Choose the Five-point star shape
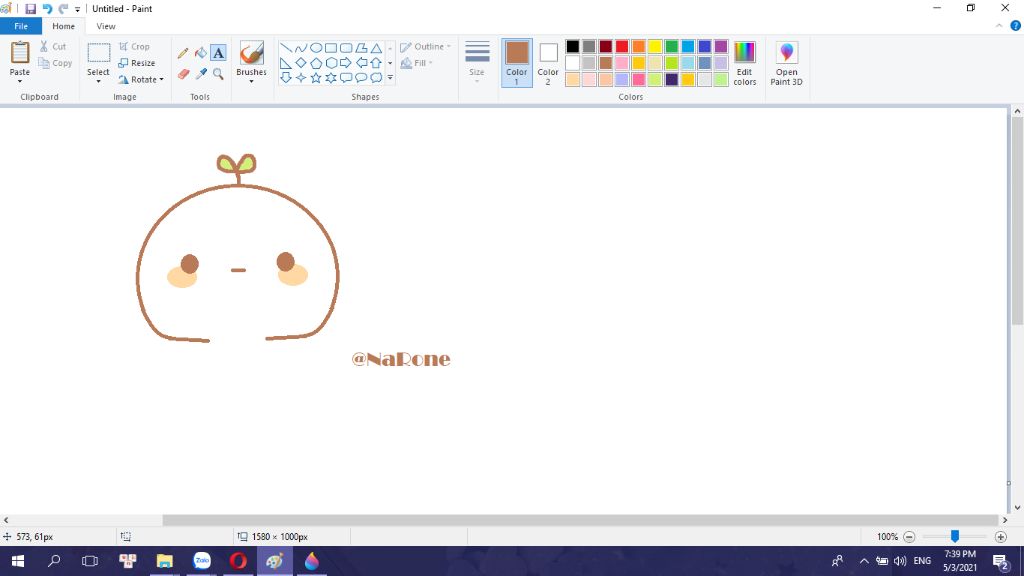 pos(316,78)
